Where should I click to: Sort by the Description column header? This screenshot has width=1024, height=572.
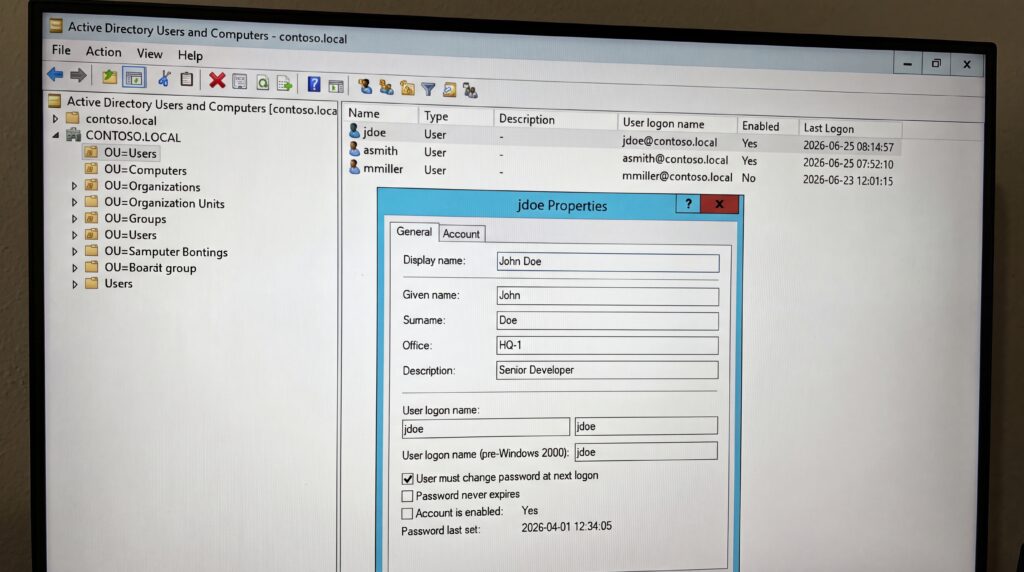click(x=555, y=119)
